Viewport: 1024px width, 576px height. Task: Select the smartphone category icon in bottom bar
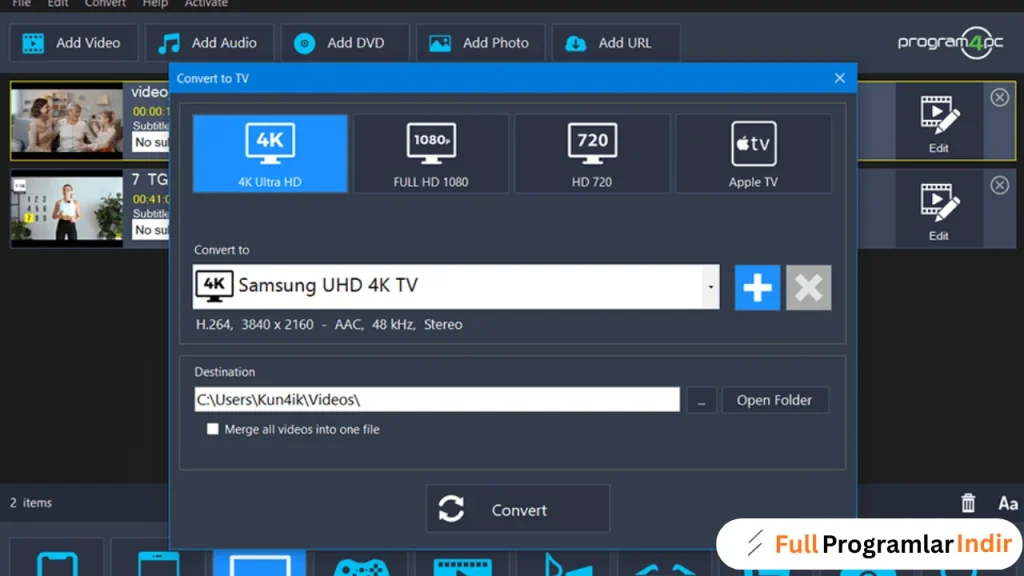(x=57, y=564)
